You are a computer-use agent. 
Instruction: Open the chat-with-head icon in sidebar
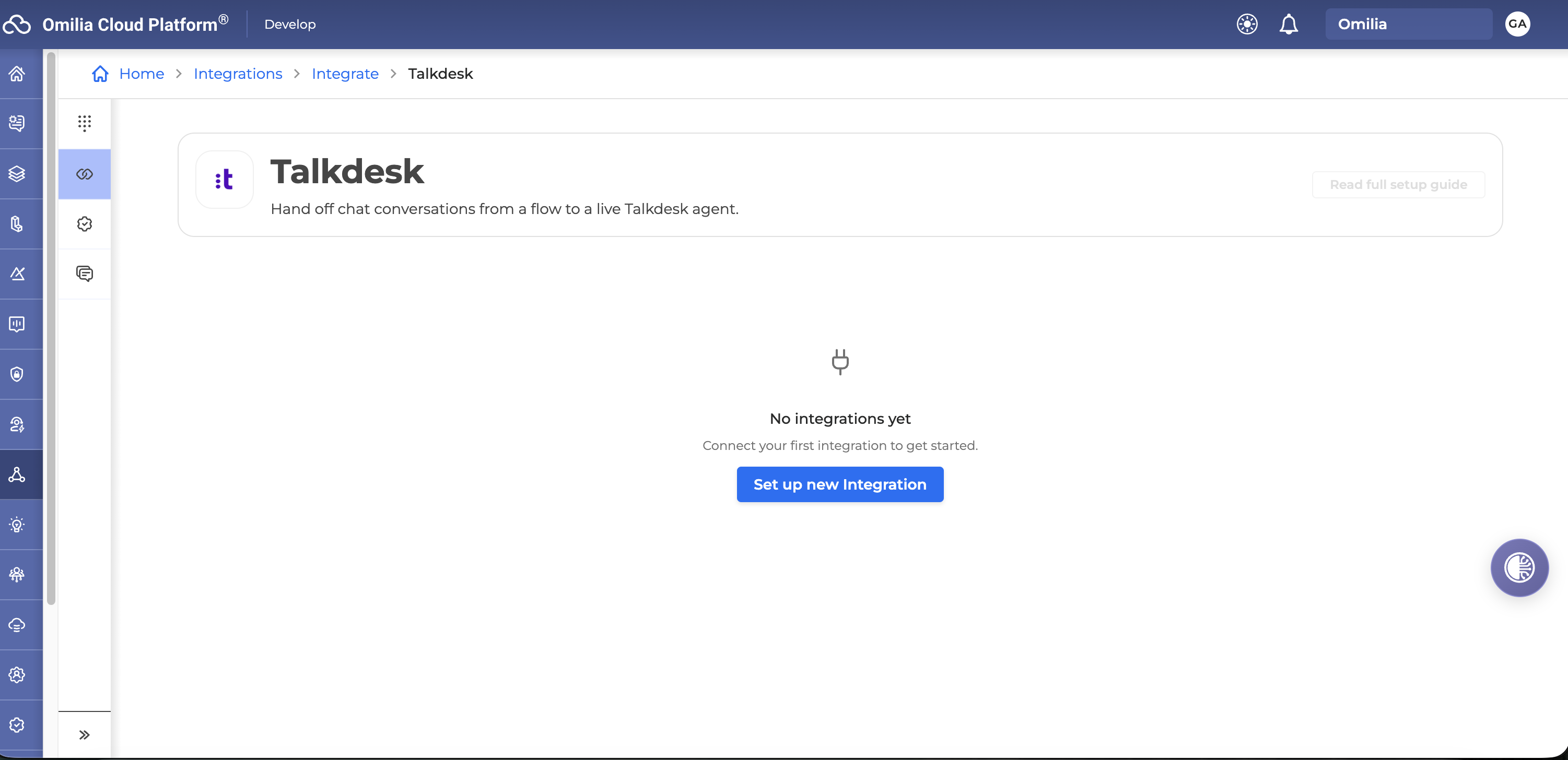(17, 124)
